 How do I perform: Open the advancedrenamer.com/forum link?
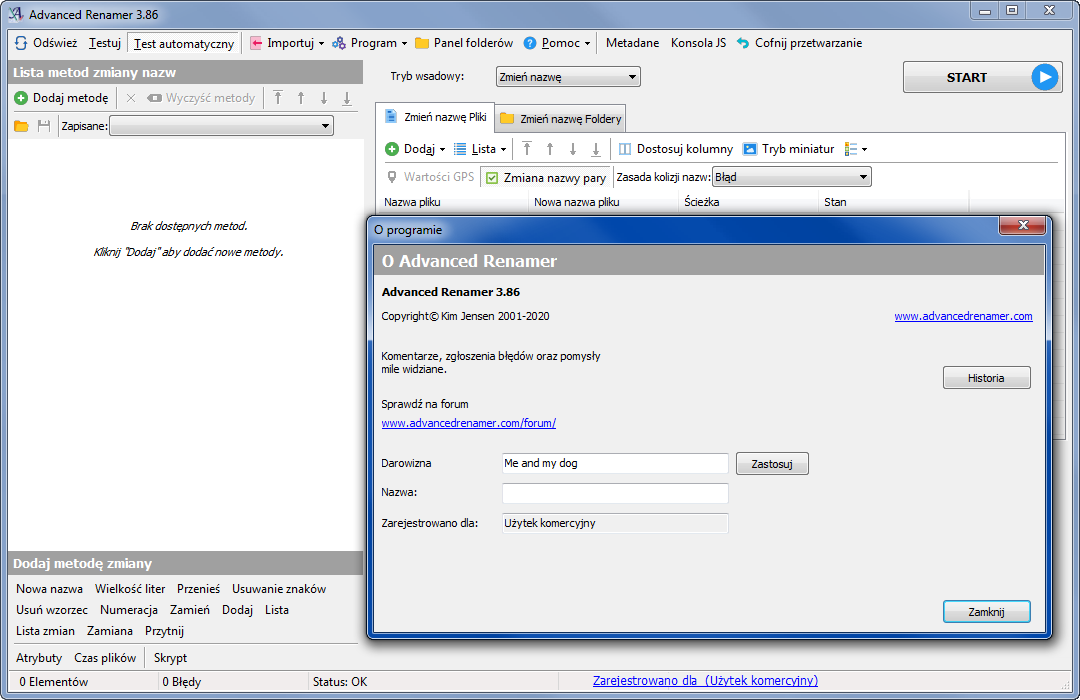[468, 423]
